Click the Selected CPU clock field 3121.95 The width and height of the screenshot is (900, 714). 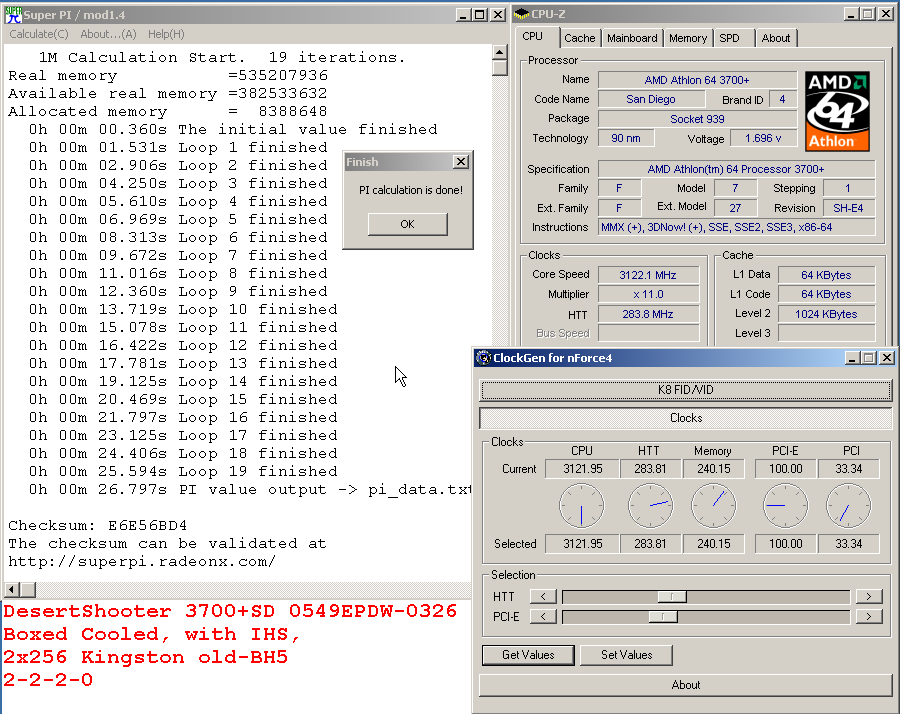coord(582,544)
